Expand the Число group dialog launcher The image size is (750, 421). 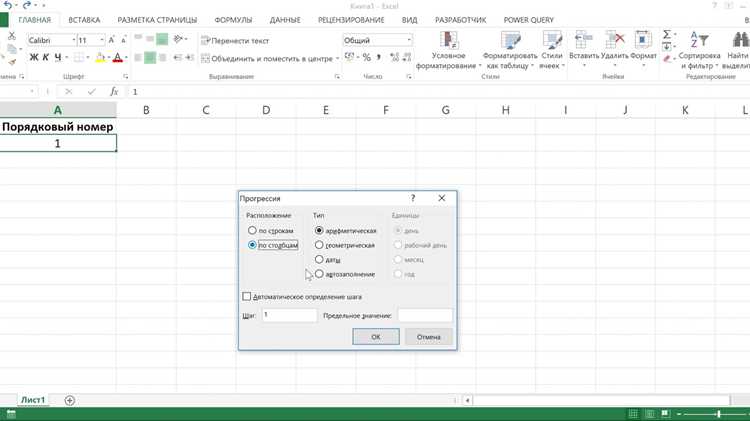[x=409, y=77]
